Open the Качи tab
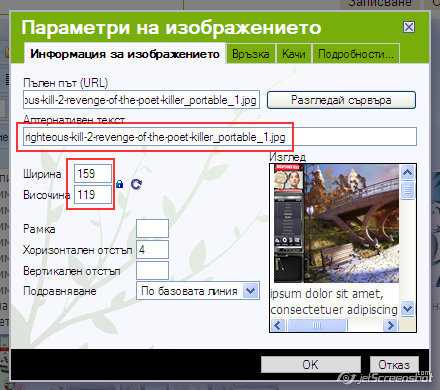This screenshot has height=390, width=440. tap(294, 54)
